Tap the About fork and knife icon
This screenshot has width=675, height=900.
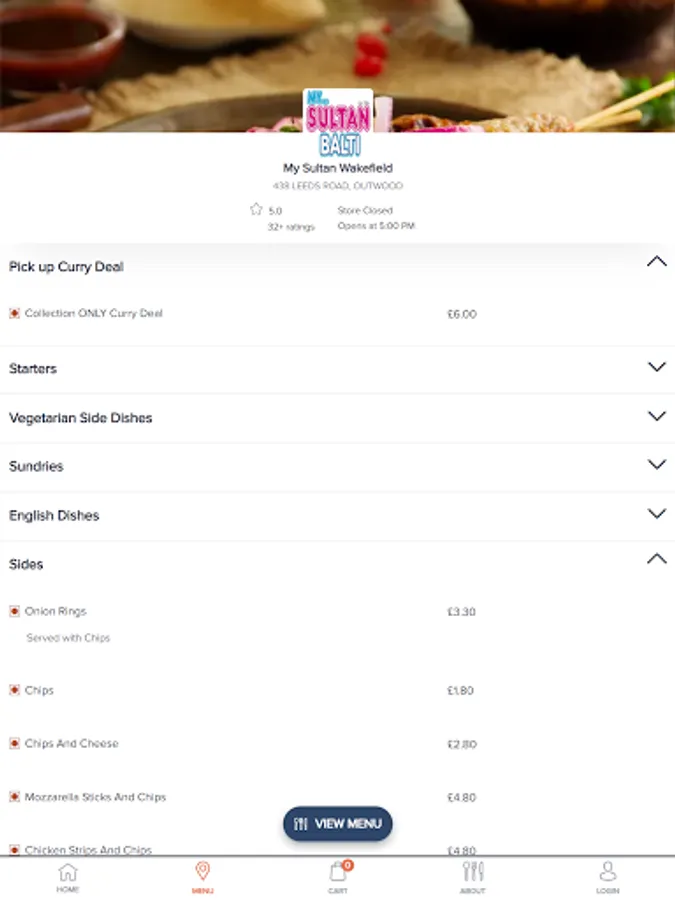coord(473,872)
